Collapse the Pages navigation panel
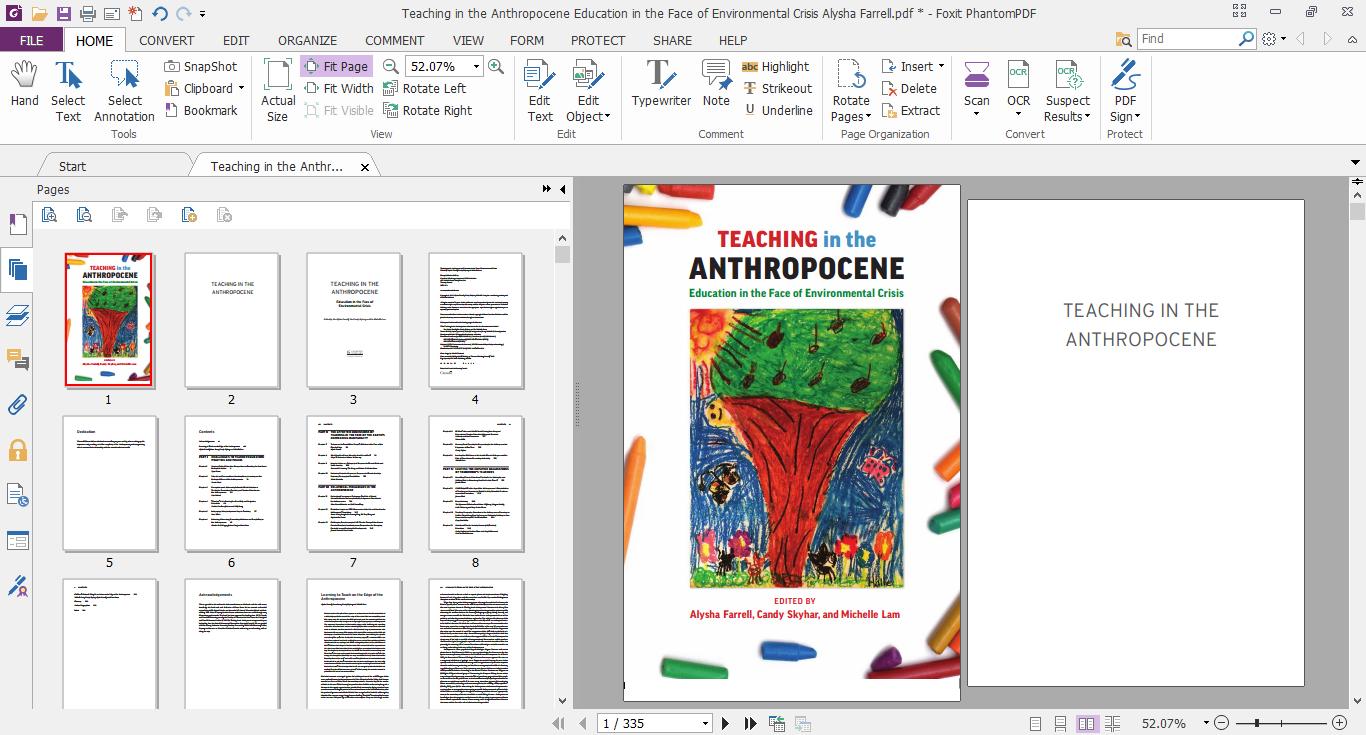 [562, 189]
